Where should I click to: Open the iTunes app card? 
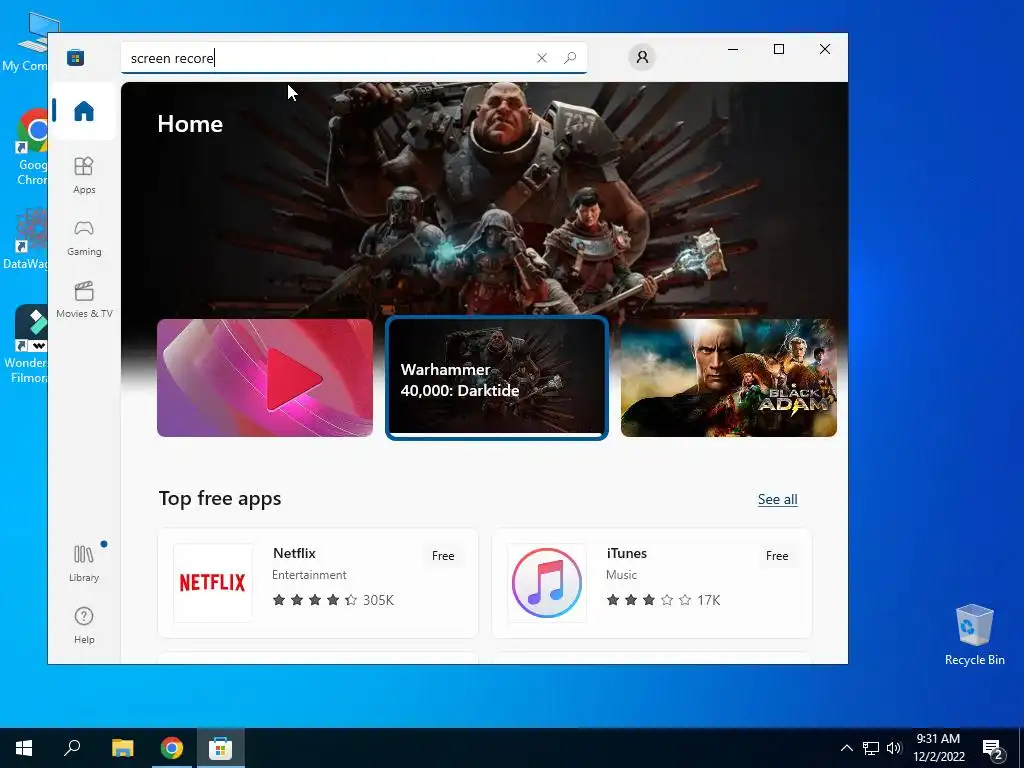(x=652, y=583)
